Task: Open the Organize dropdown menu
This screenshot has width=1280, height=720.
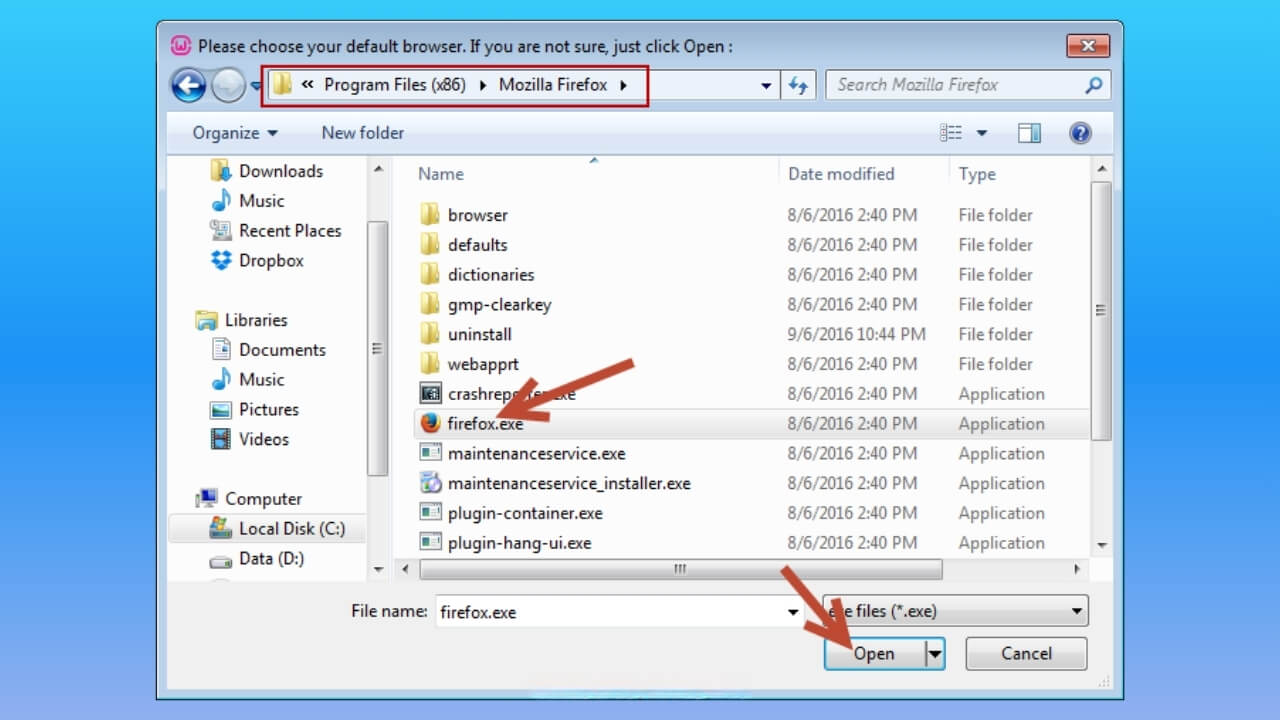Action: tap(235, 133)
